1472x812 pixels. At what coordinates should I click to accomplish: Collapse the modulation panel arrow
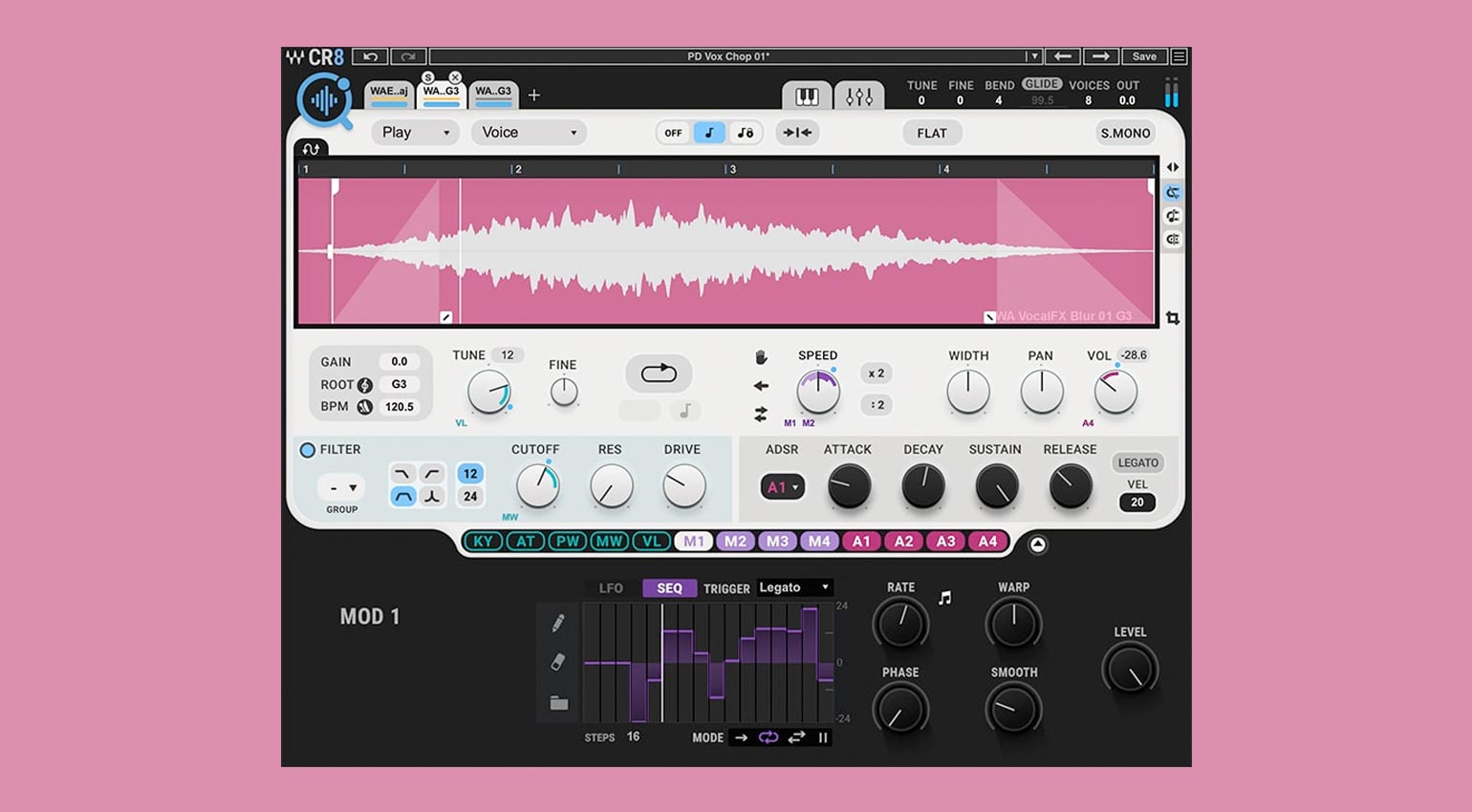tap(1037, 545)
